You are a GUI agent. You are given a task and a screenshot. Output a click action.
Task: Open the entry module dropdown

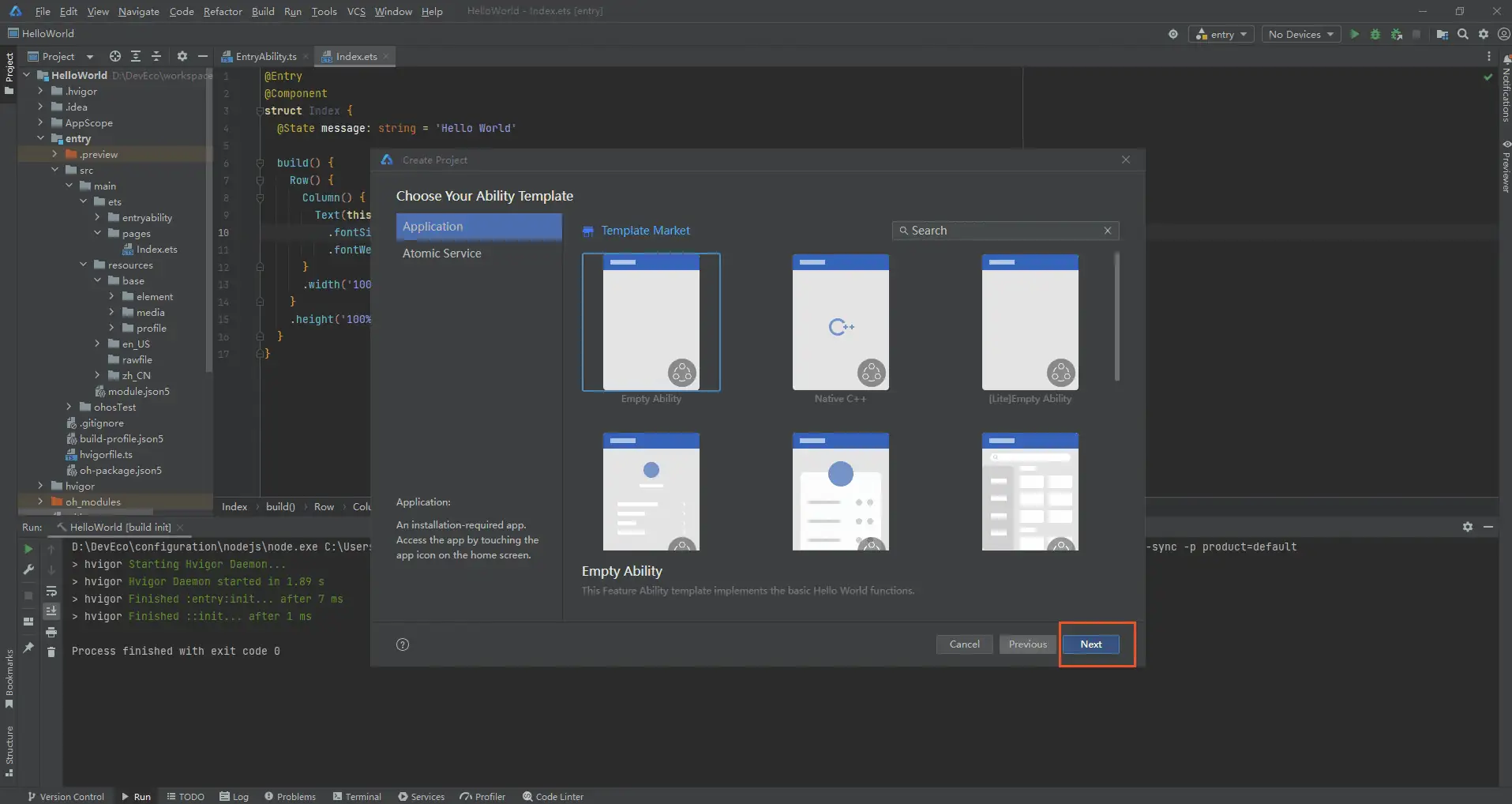(1221, 34)
